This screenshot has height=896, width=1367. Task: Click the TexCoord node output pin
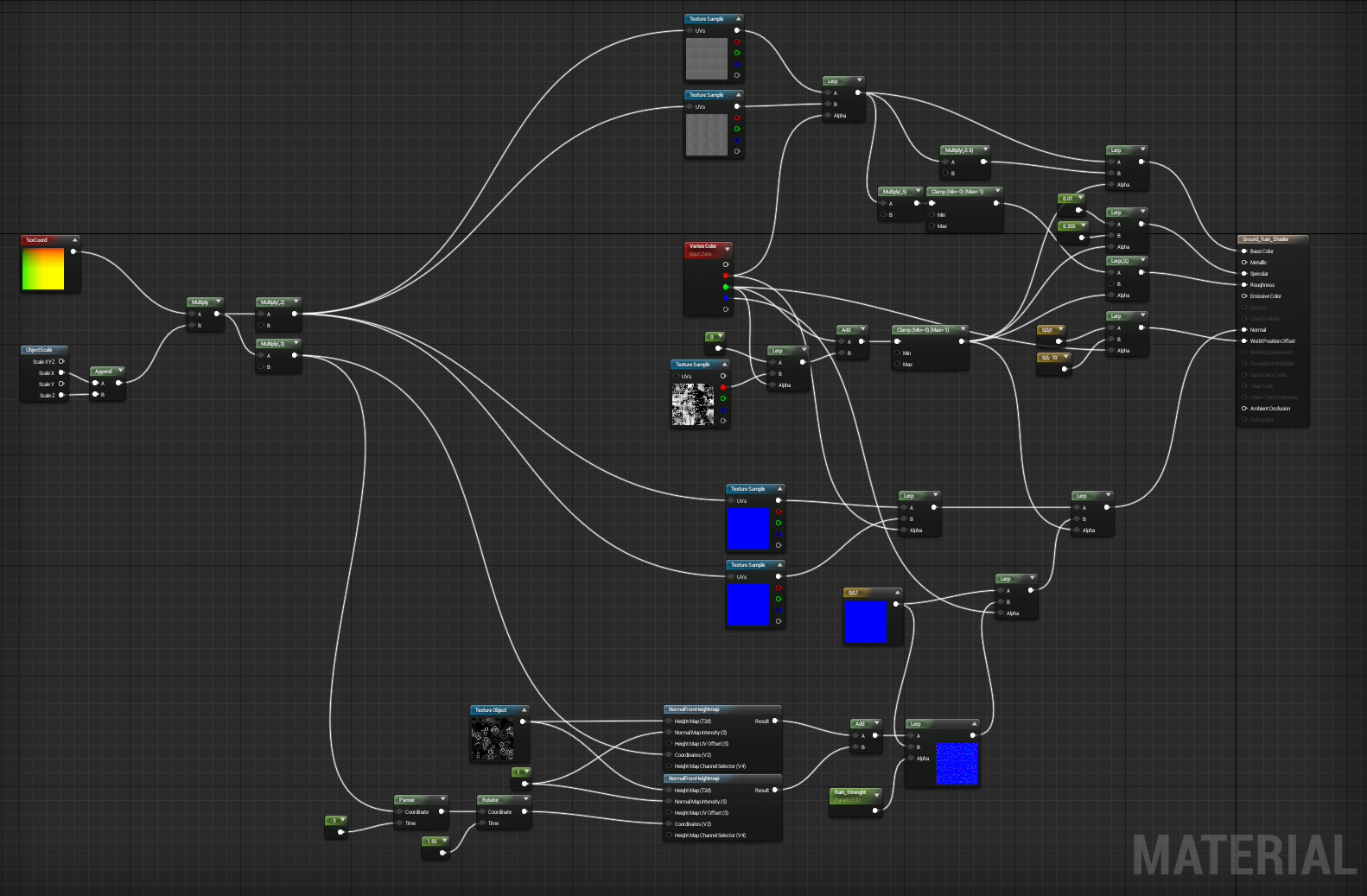pyautogui.click(x=73, y=252)
